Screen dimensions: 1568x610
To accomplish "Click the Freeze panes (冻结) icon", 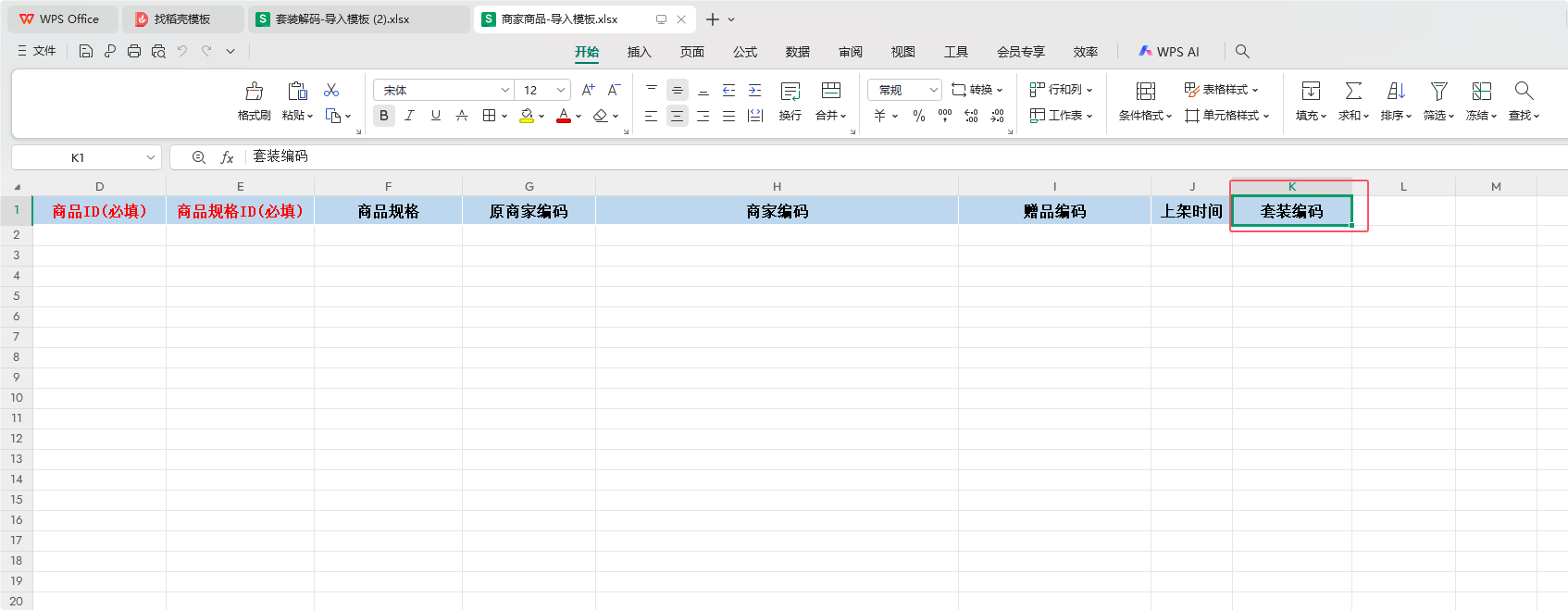I will pos(1481,91).
